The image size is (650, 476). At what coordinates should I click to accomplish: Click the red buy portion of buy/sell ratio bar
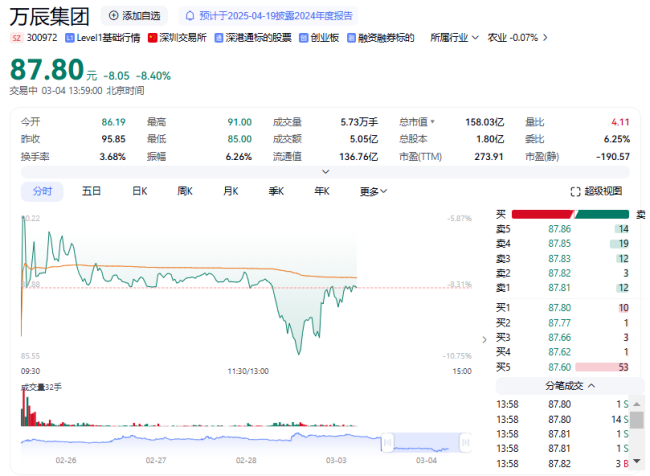[543, 214]
